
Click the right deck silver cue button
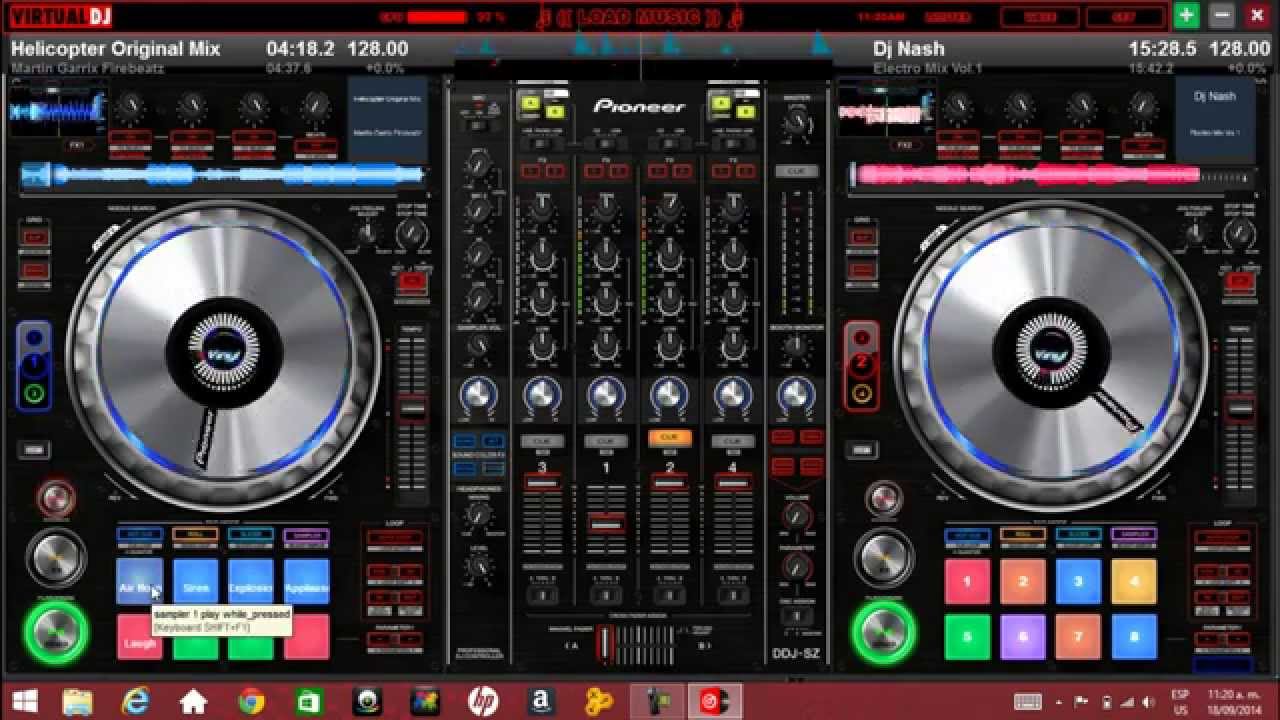(884, 558)
